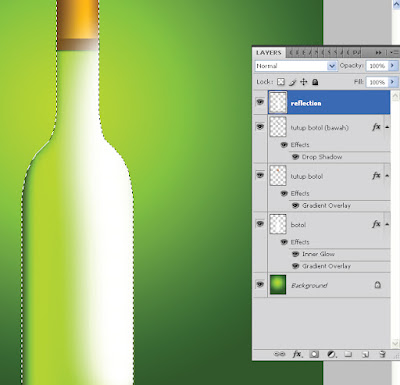Viewport: 400px width, 385px height.
Task: Click the botol layer thumbnail
Action: (278, 224)
